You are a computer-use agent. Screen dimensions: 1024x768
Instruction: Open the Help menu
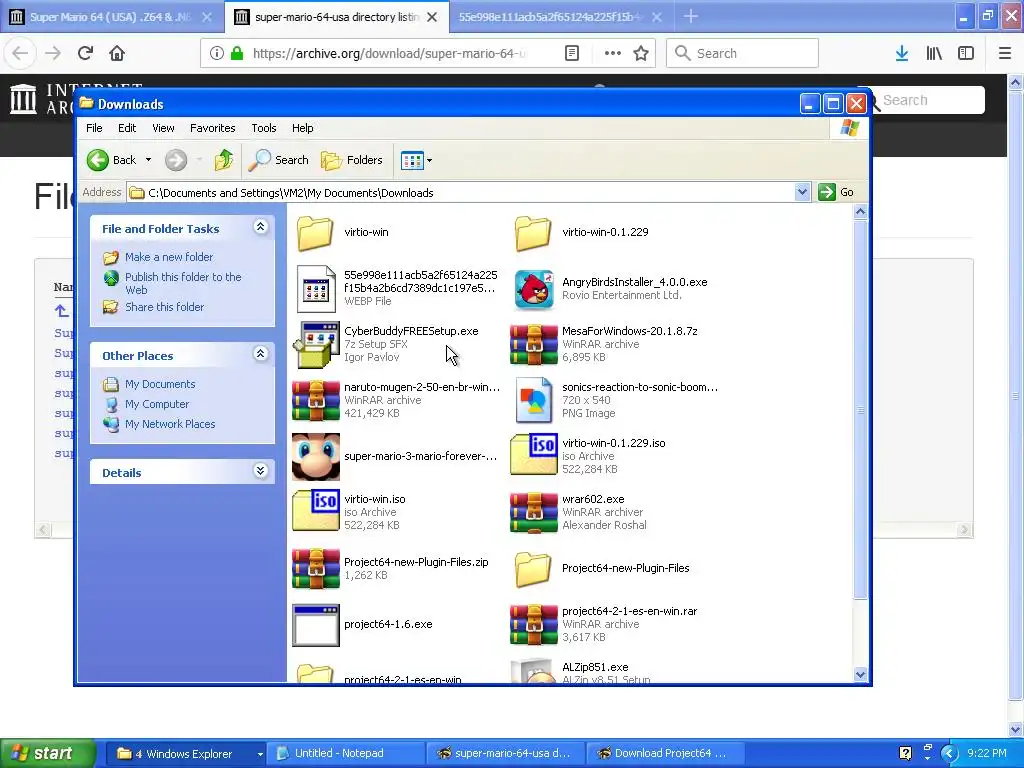pos(302,128)
